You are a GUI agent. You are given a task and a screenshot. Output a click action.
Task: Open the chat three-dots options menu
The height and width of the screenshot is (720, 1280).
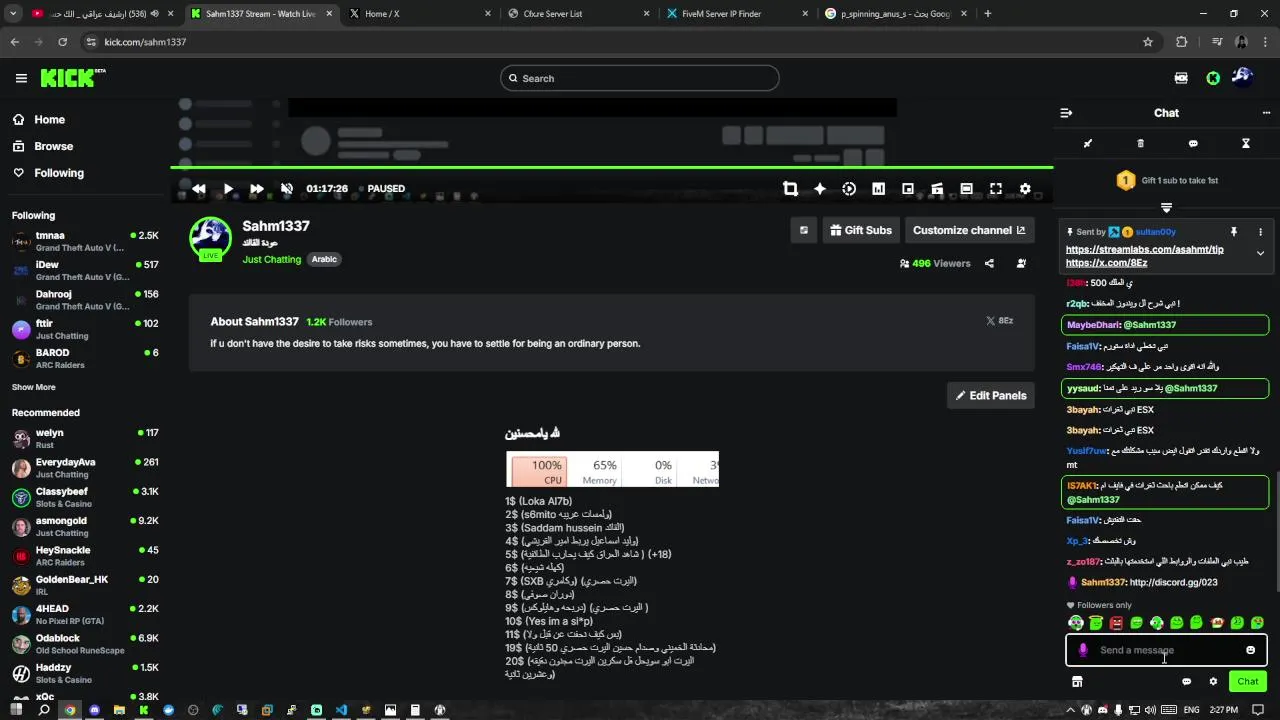(1266, 113)
